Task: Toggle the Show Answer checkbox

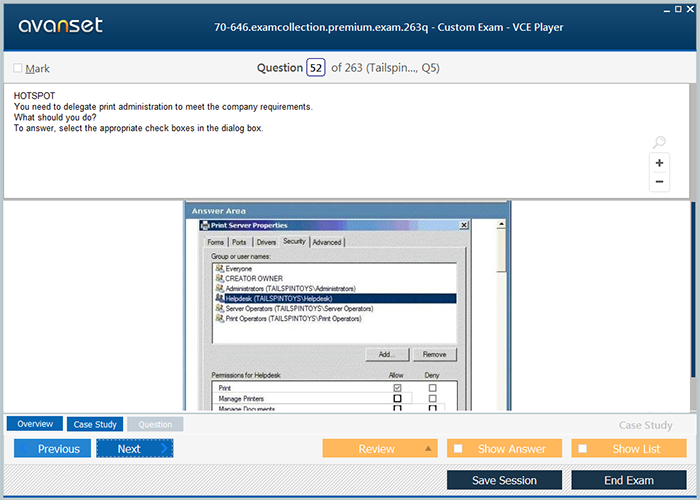Action: click(458, 449)
